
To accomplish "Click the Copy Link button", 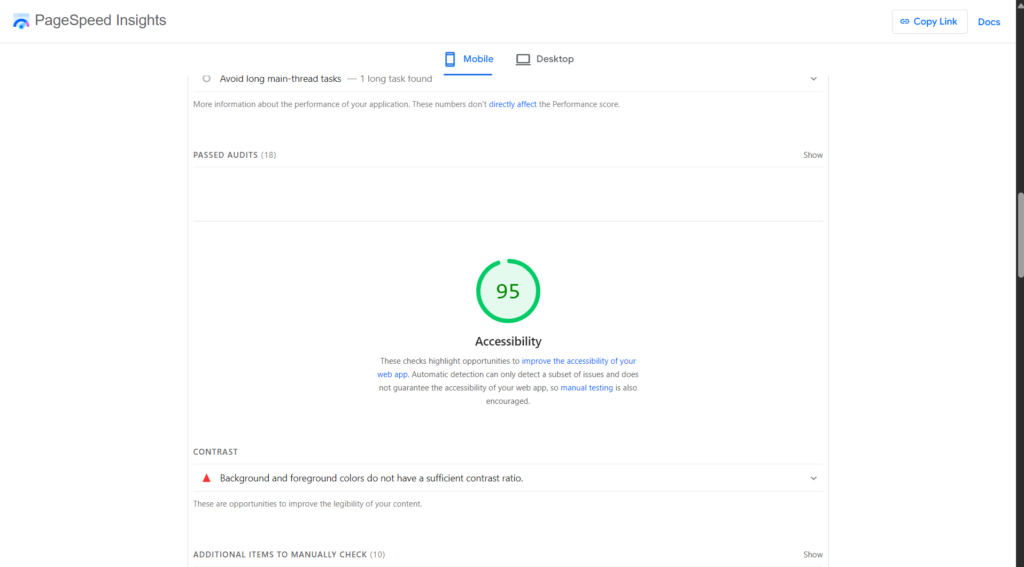I will point(929,22).
